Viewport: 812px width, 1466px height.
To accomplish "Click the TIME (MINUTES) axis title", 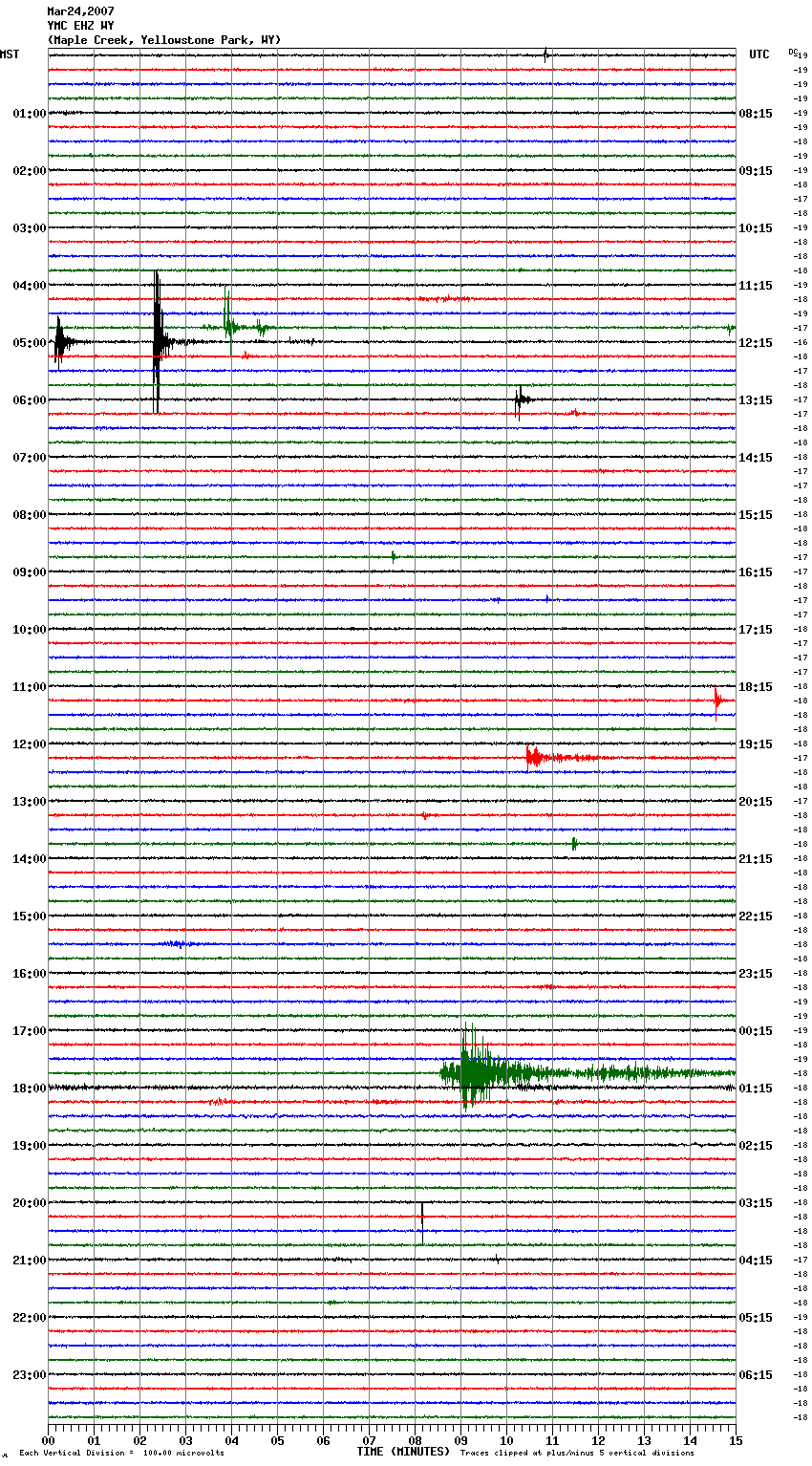I will 403,1452.
